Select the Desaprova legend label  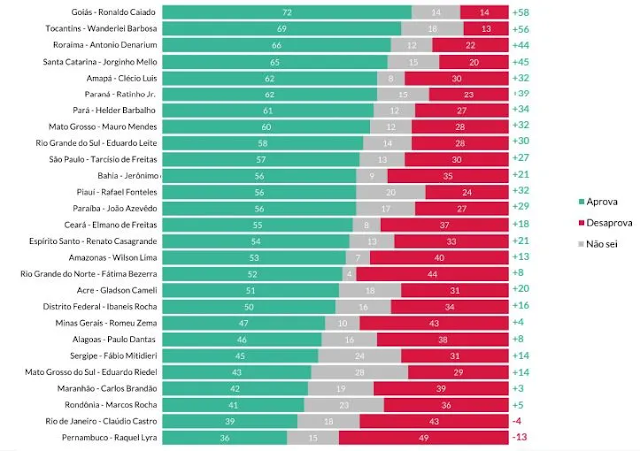(609, 223)
